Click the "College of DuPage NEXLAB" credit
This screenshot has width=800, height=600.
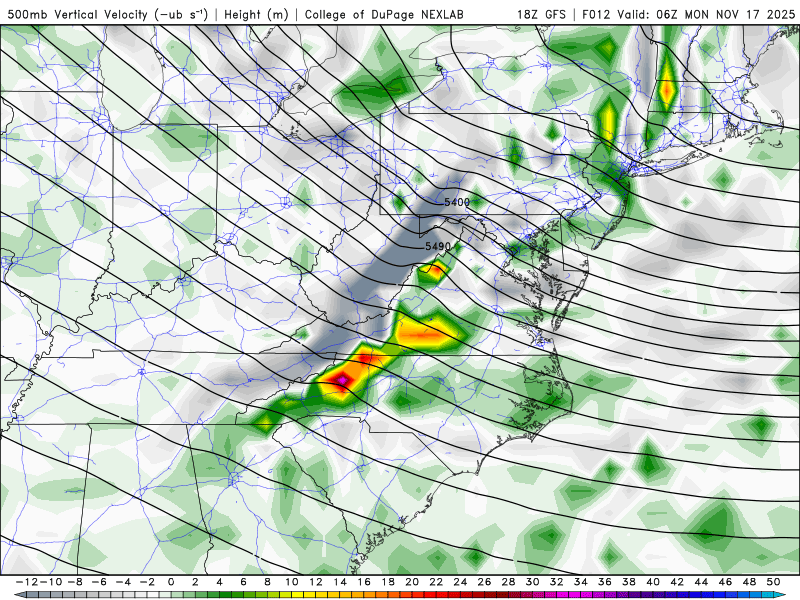384,14
